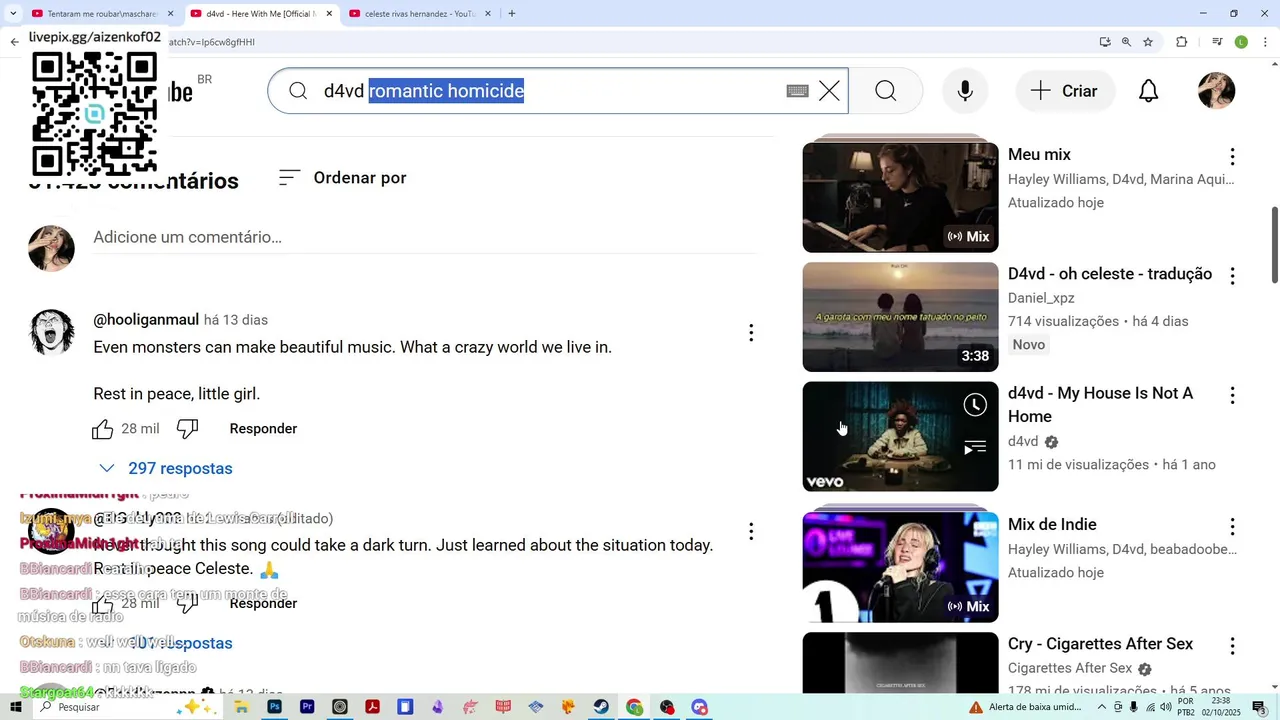The image size is (1280, 720).
Task: Go back with browser back arrow
Action: [14, 42]
